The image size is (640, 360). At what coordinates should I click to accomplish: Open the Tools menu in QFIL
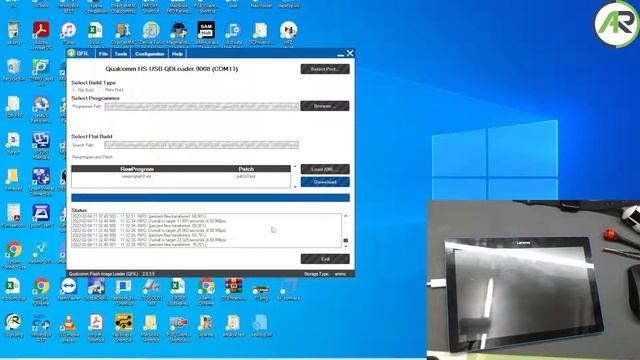pyautogui.click(x=120, y=53)
